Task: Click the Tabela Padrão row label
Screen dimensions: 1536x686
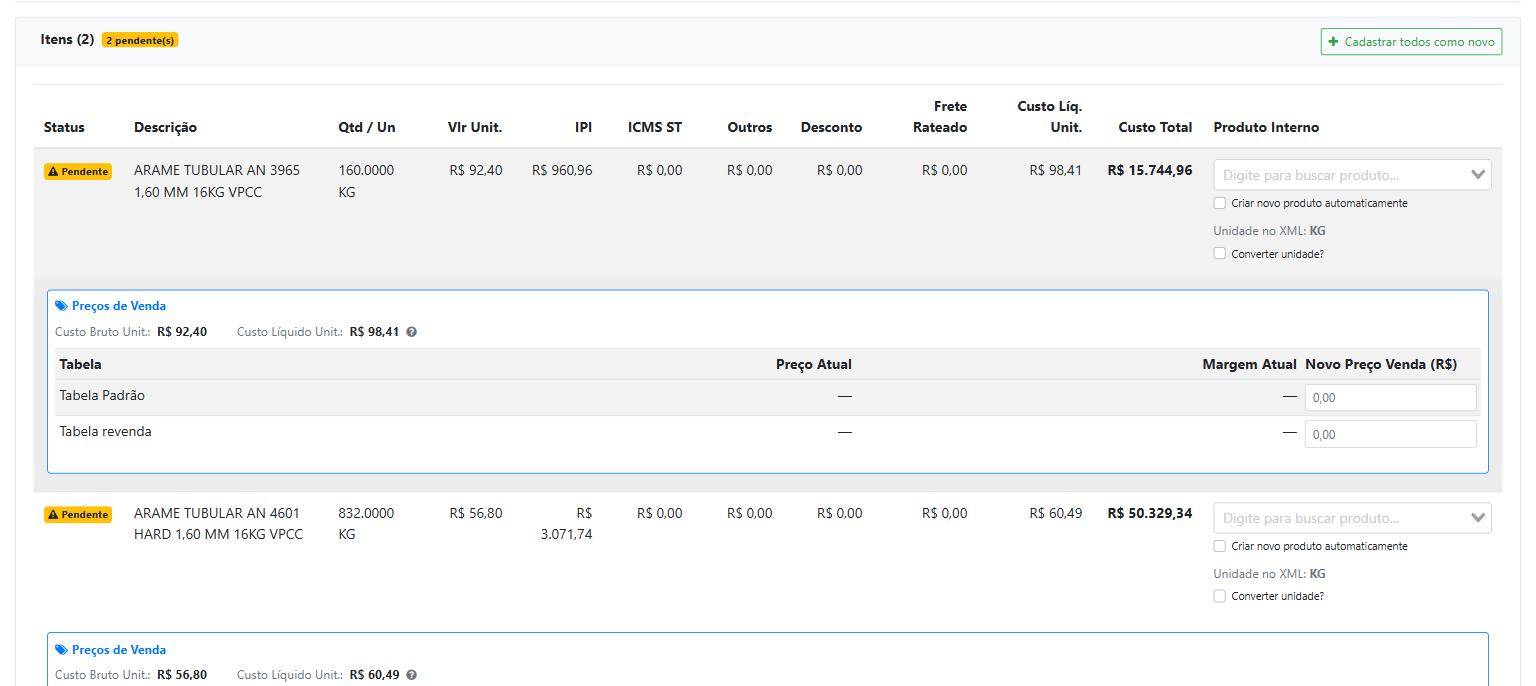Action: pyautogui.click(x=102, y=395)
